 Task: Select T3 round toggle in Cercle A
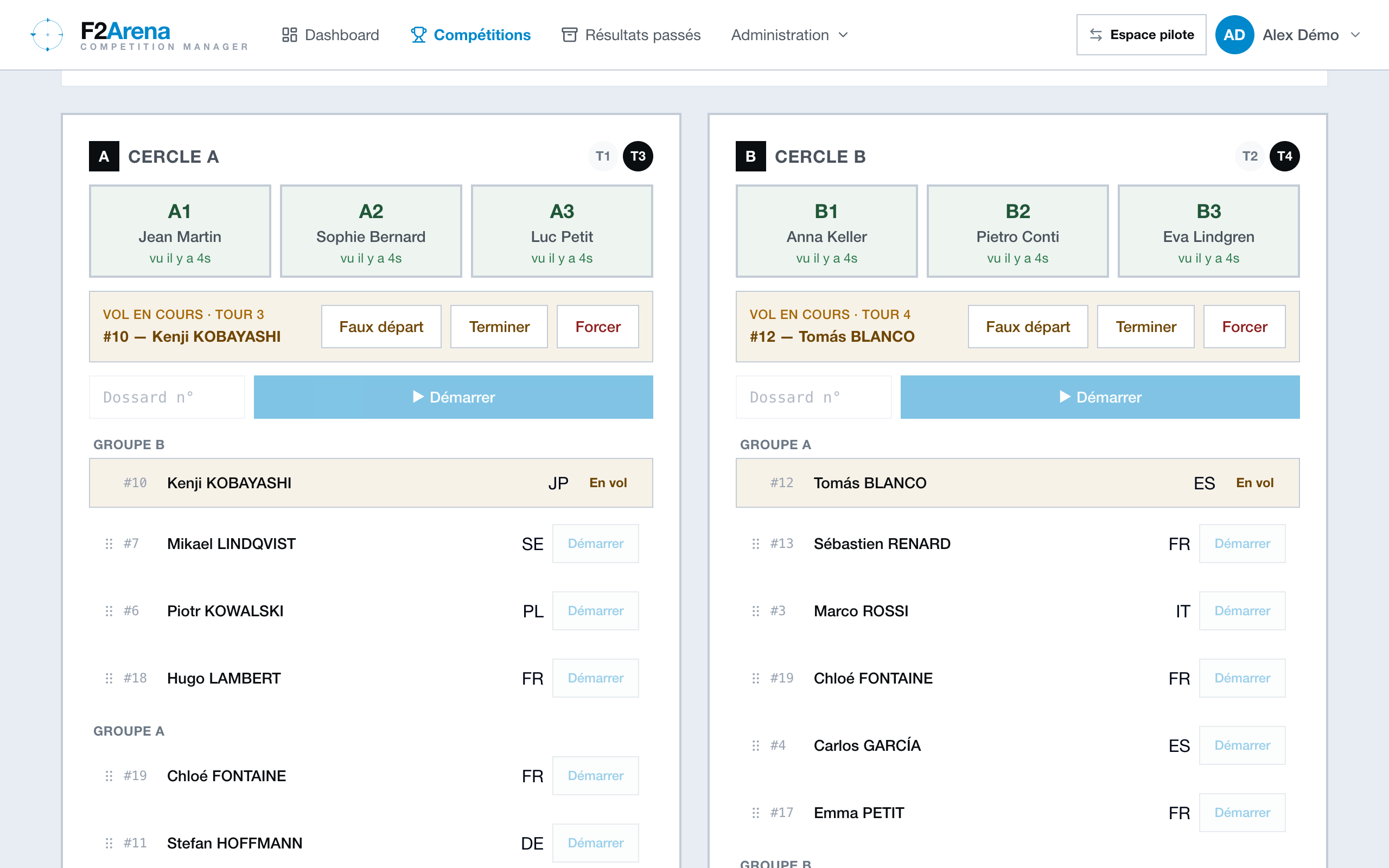[x=638, y=156]
